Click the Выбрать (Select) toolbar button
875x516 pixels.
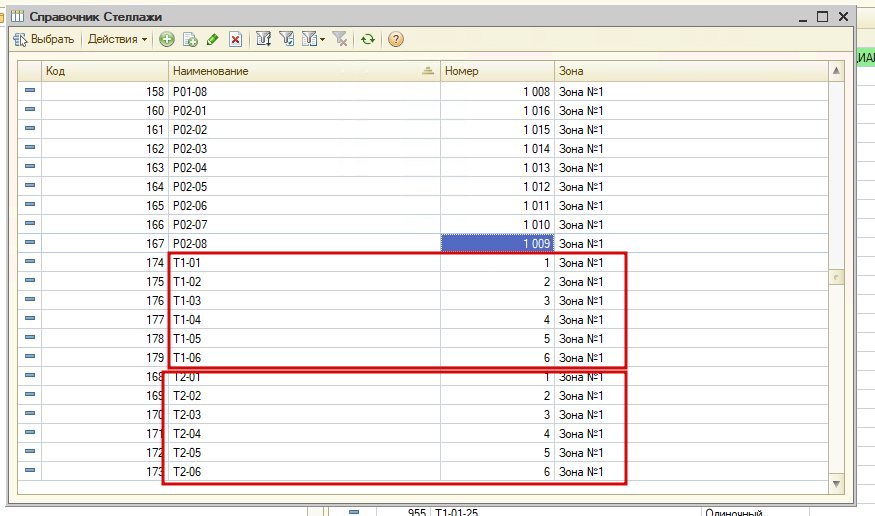click(44, 40)
